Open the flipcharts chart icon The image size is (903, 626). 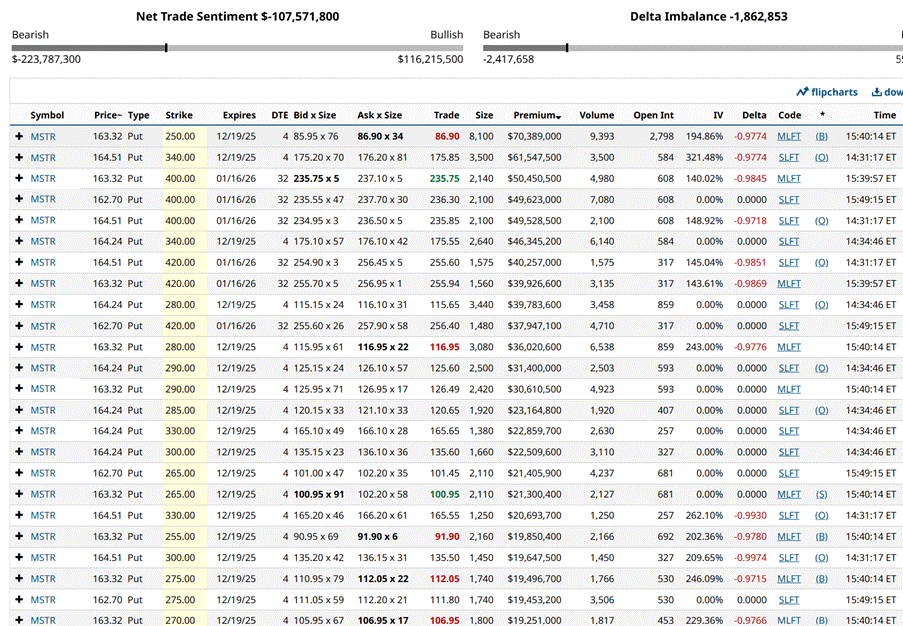coord(802,92)
